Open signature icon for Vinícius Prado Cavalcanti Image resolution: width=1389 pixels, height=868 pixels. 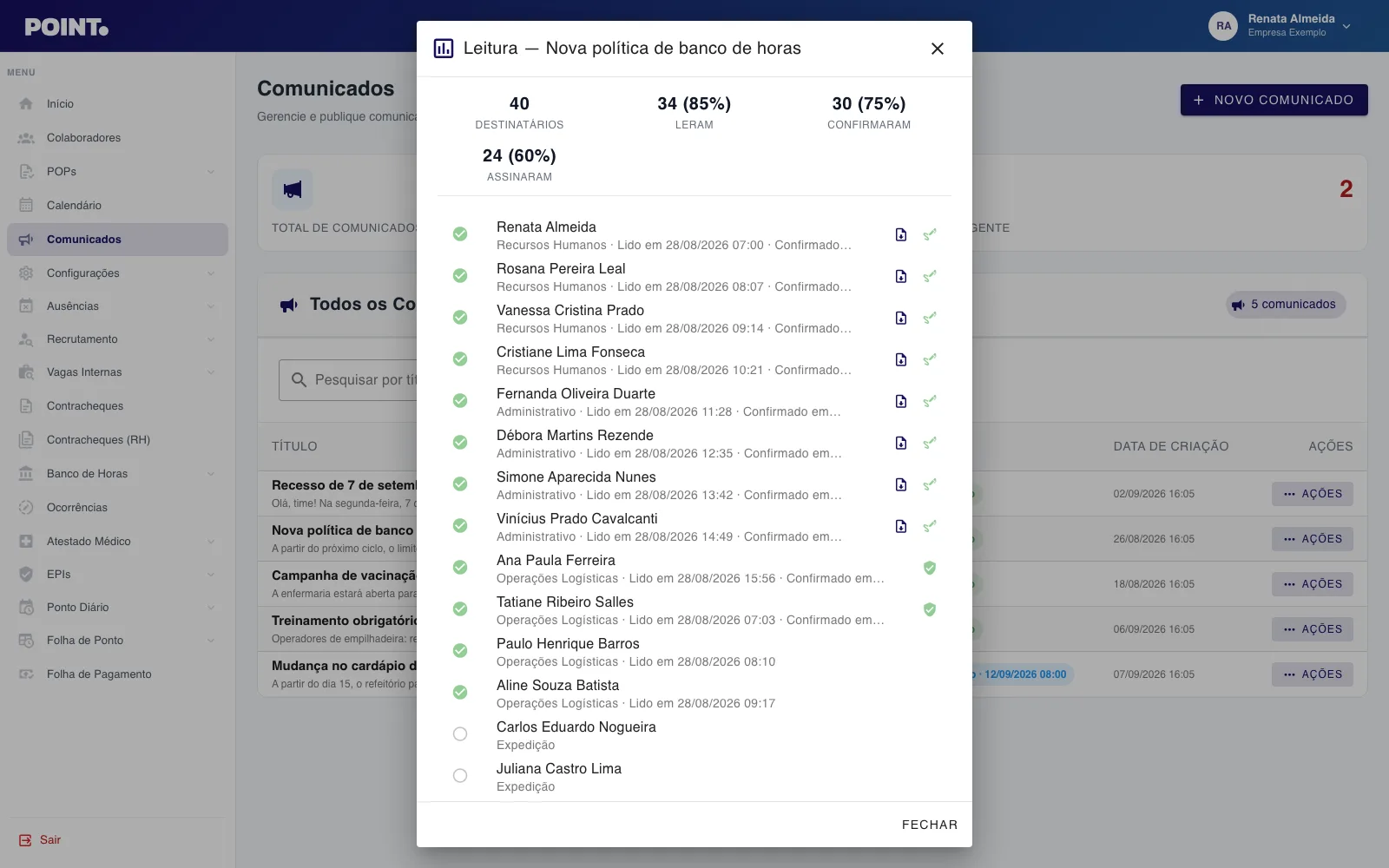point(930,526)
